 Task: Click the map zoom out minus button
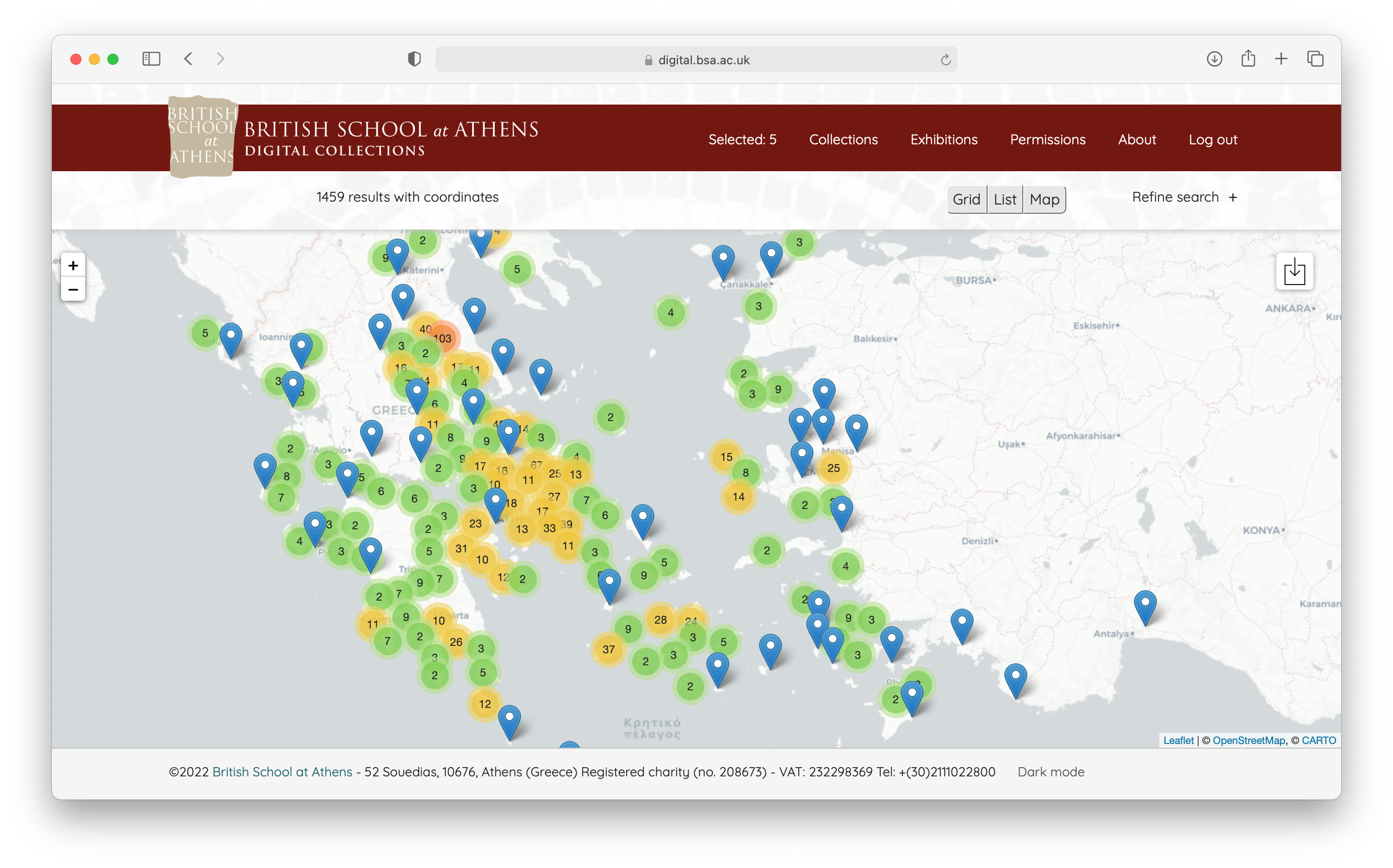click(x=73, y=289)
